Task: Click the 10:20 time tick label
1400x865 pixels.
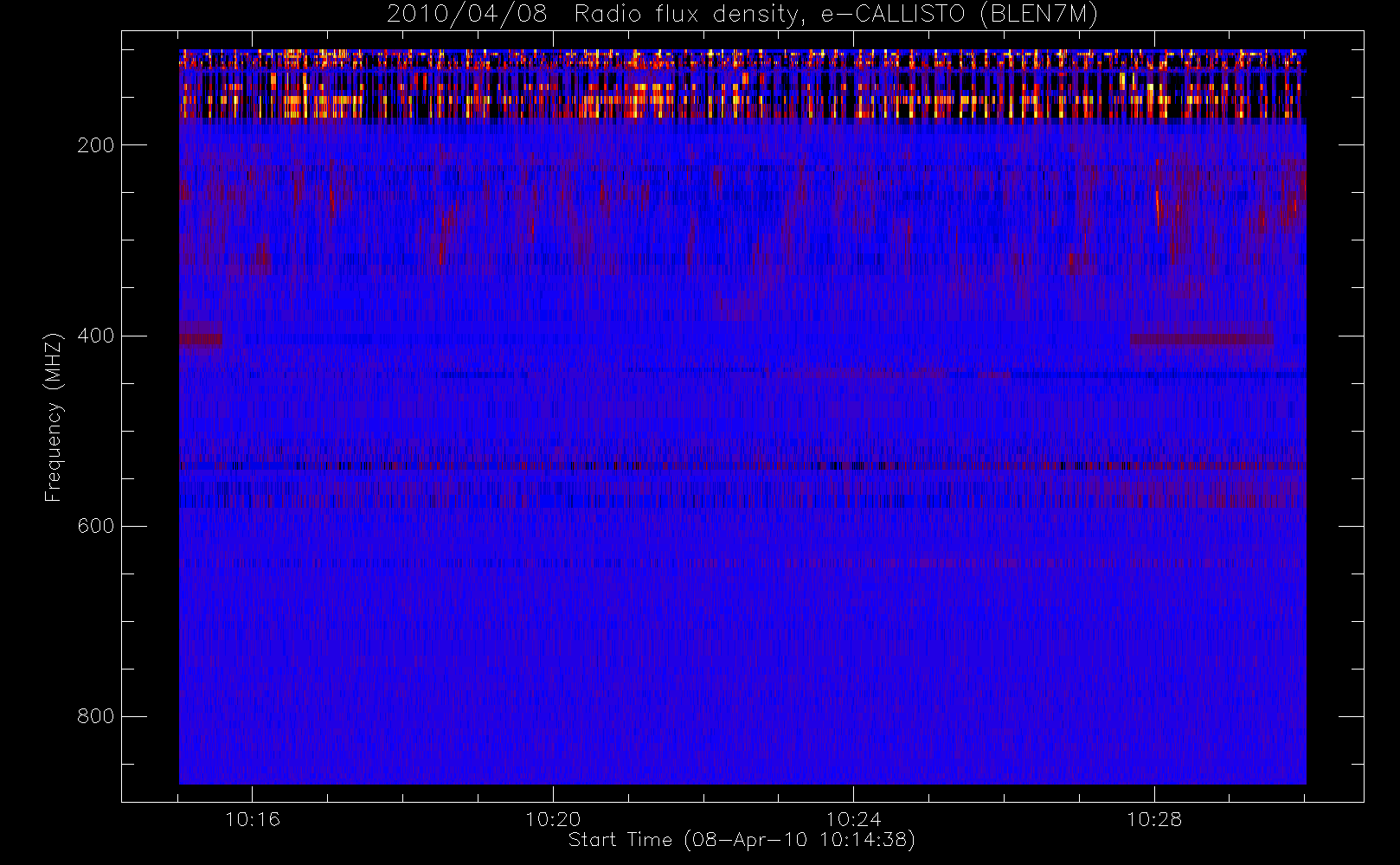Action: coord(553,819)
